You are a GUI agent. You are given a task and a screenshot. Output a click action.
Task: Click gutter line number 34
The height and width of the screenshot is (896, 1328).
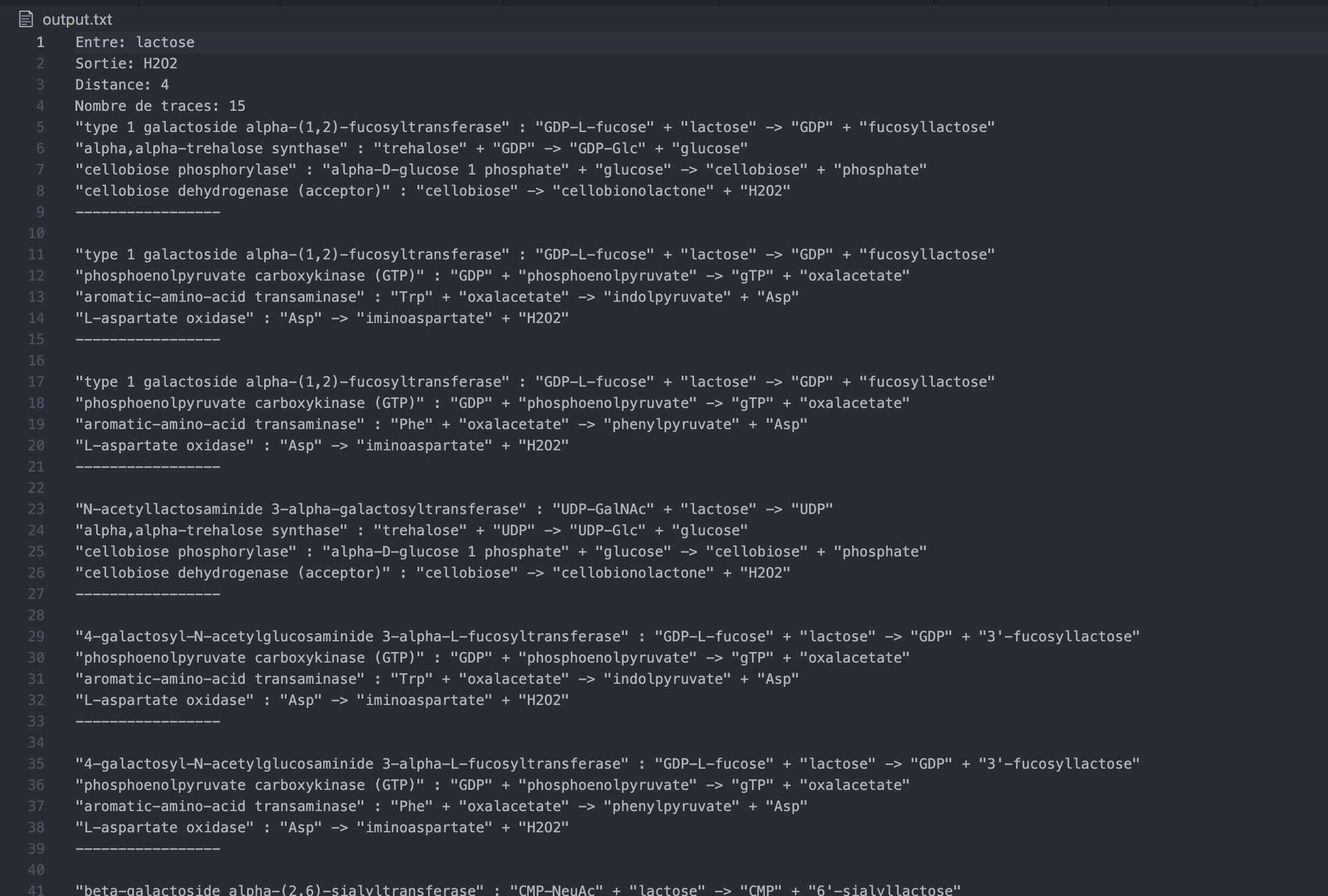[36, 743]
